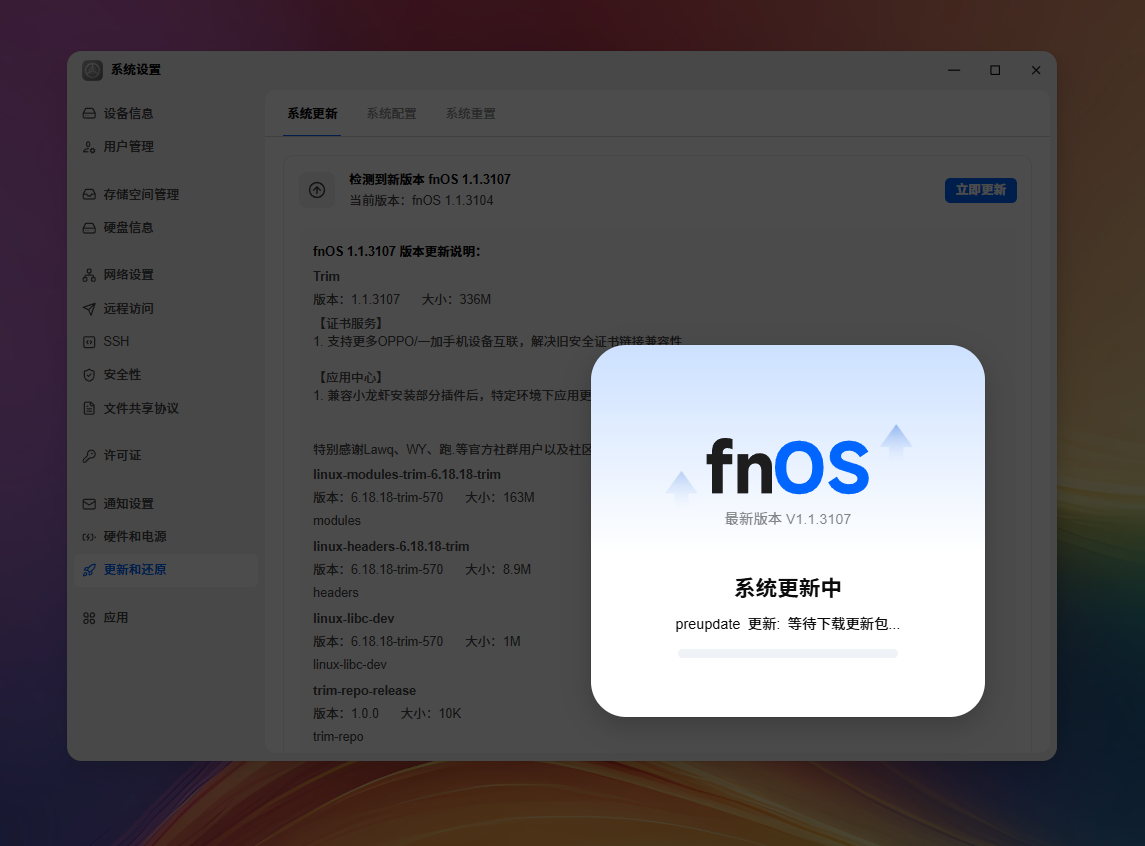The height and width of the screenshot is (846, 1145).
Task: Switch to the 系统更新 tab
Action: tap(312, 114)
